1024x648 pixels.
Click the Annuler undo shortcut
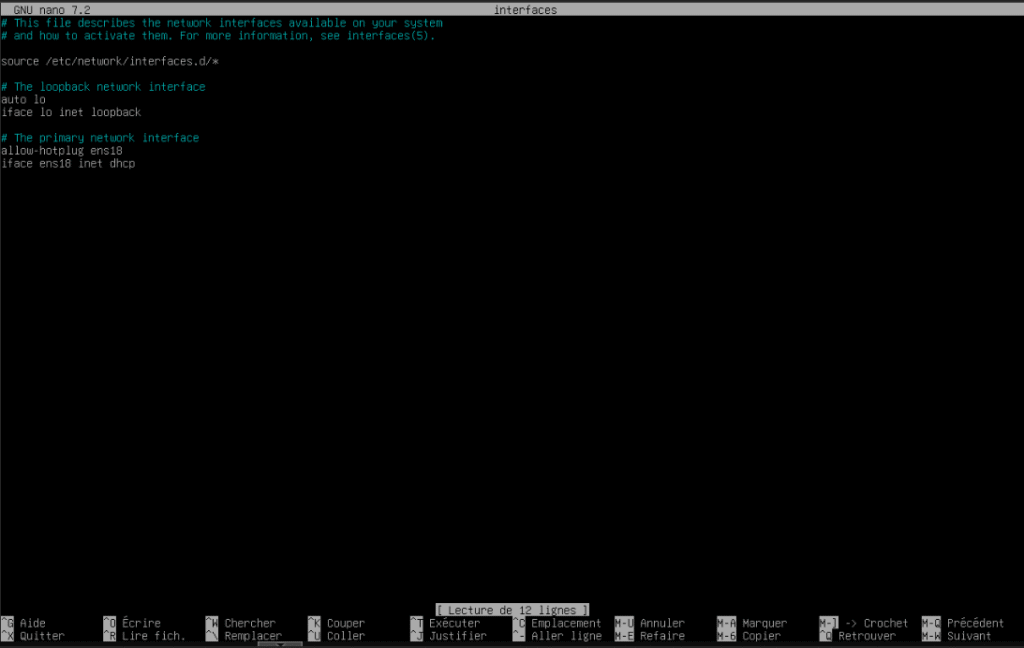click(662, 623)
